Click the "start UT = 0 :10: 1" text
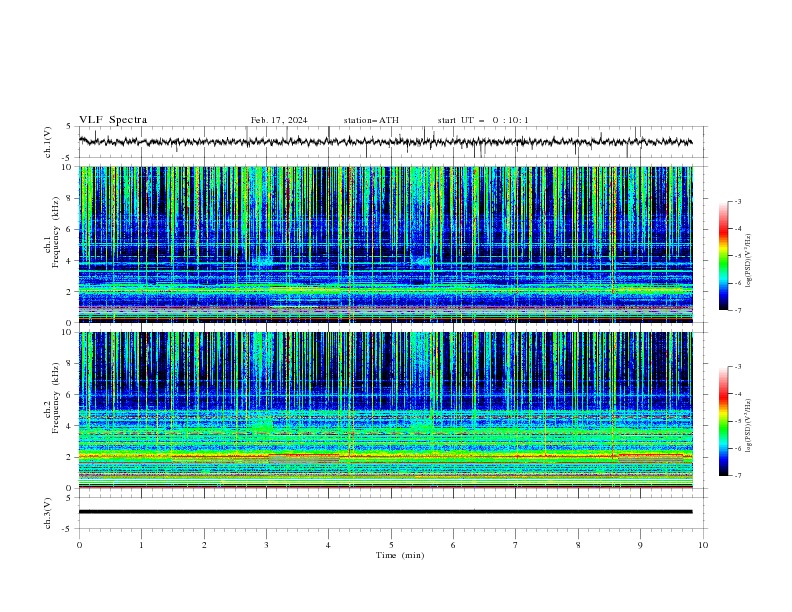This screenshot has width=792, height=612. pyautogui.click(x=483, y=120)
